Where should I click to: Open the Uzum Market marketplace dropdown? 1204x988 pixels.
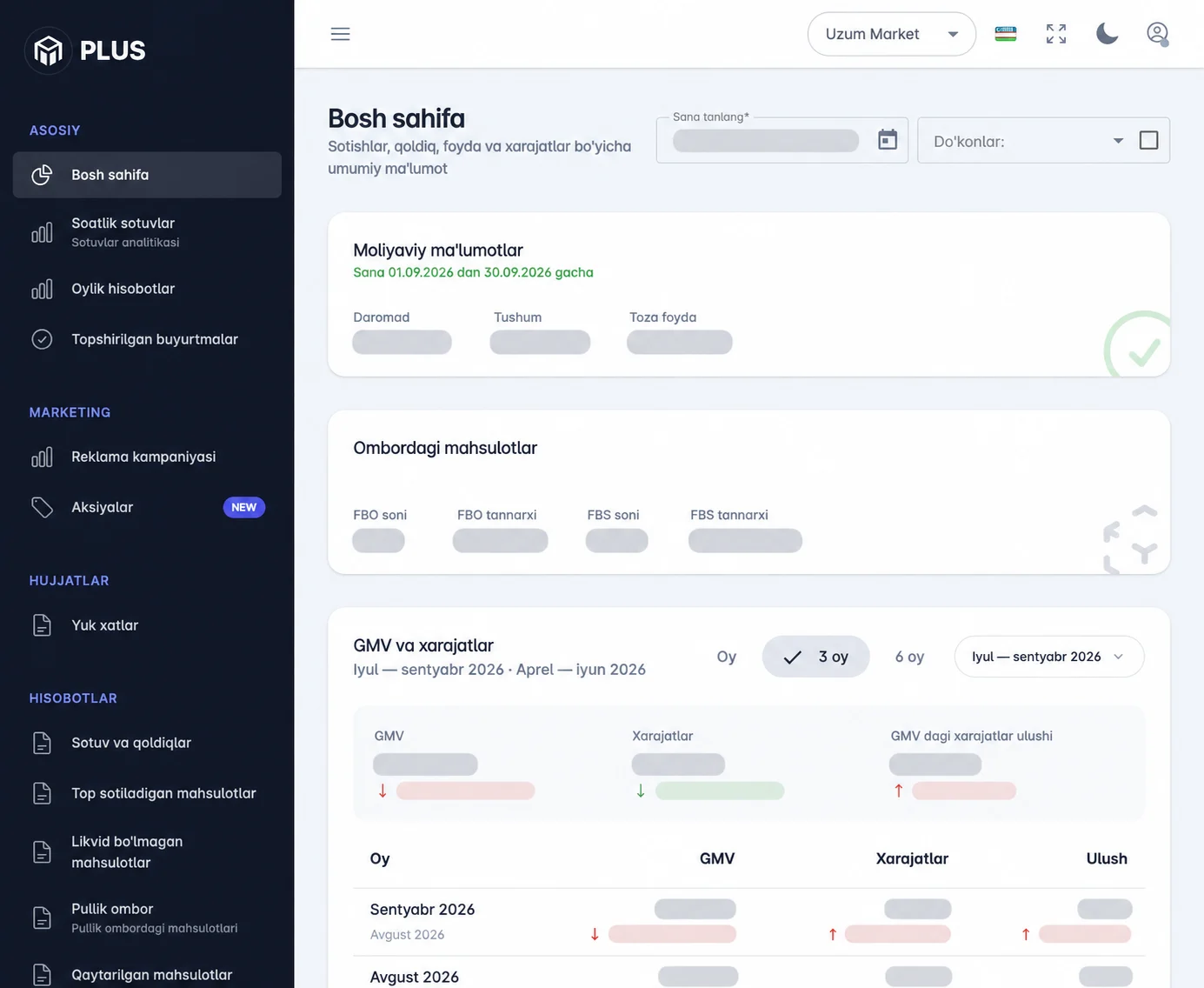[x=892, y=34]
